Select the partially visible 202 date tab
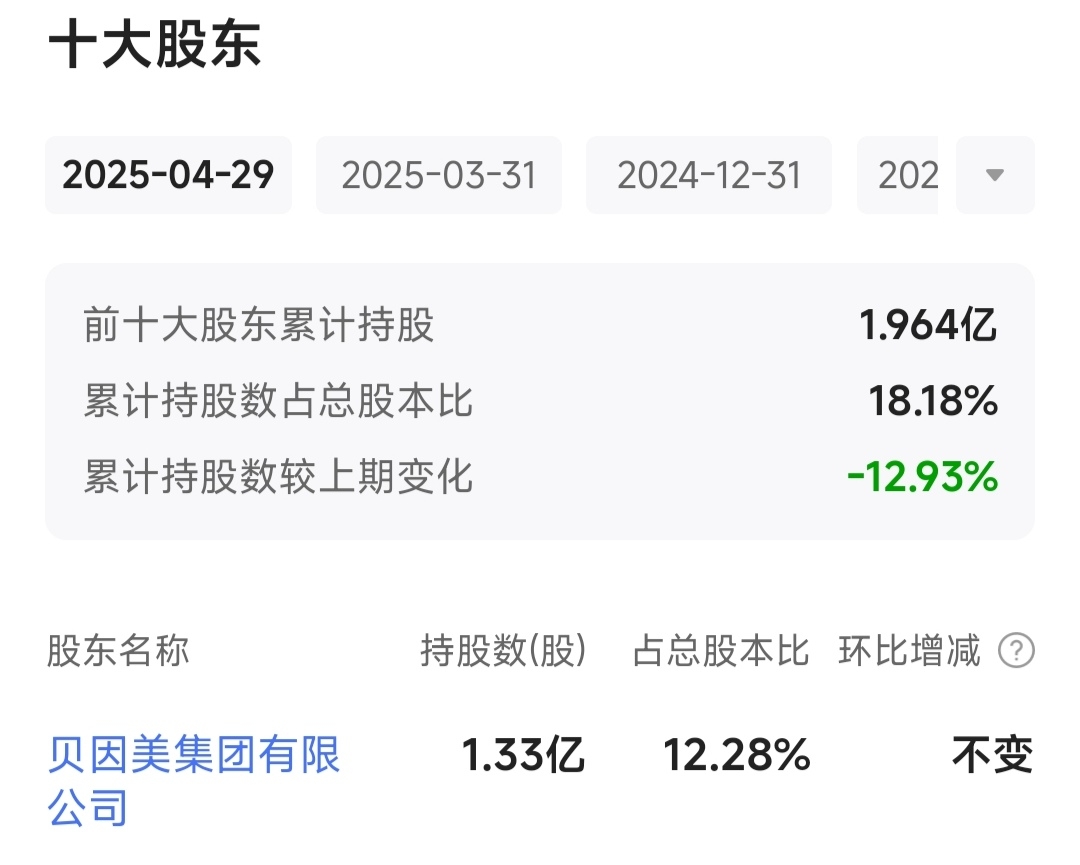1080x865 pixels. pyautogui.click(x=897, y=175)
